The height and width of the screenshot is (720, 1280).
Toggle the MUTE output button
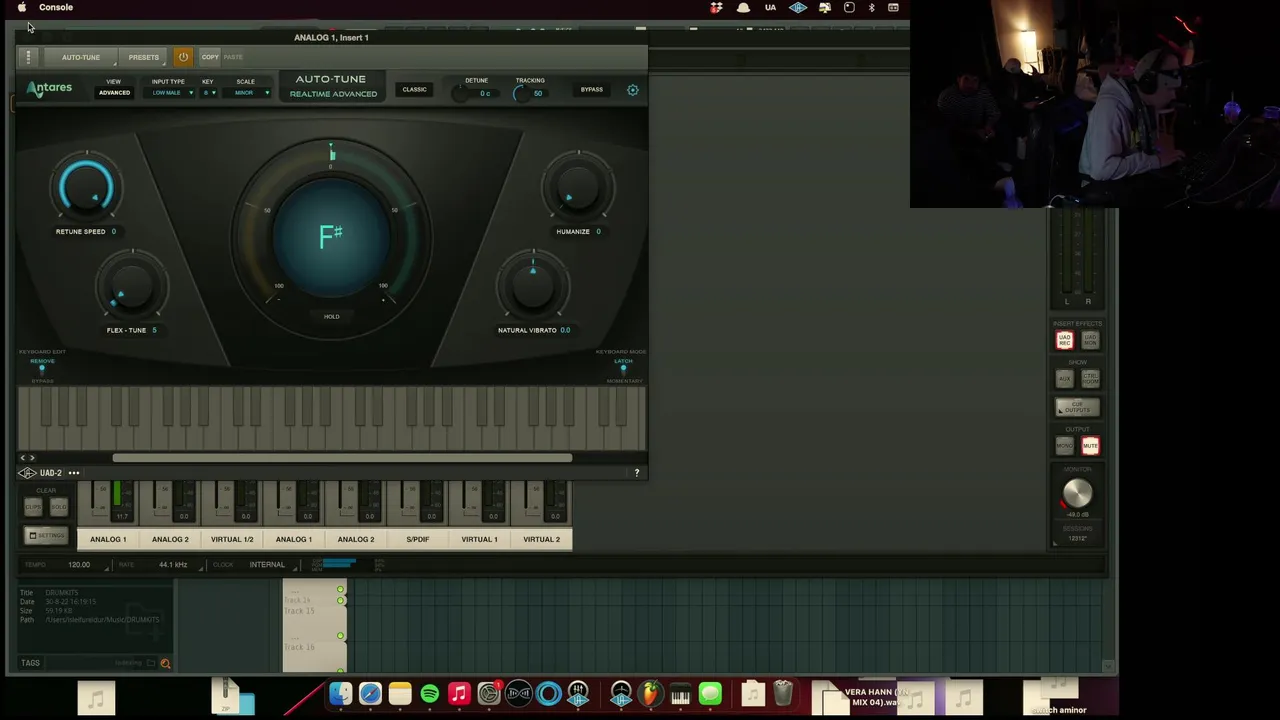(1090, 446)
